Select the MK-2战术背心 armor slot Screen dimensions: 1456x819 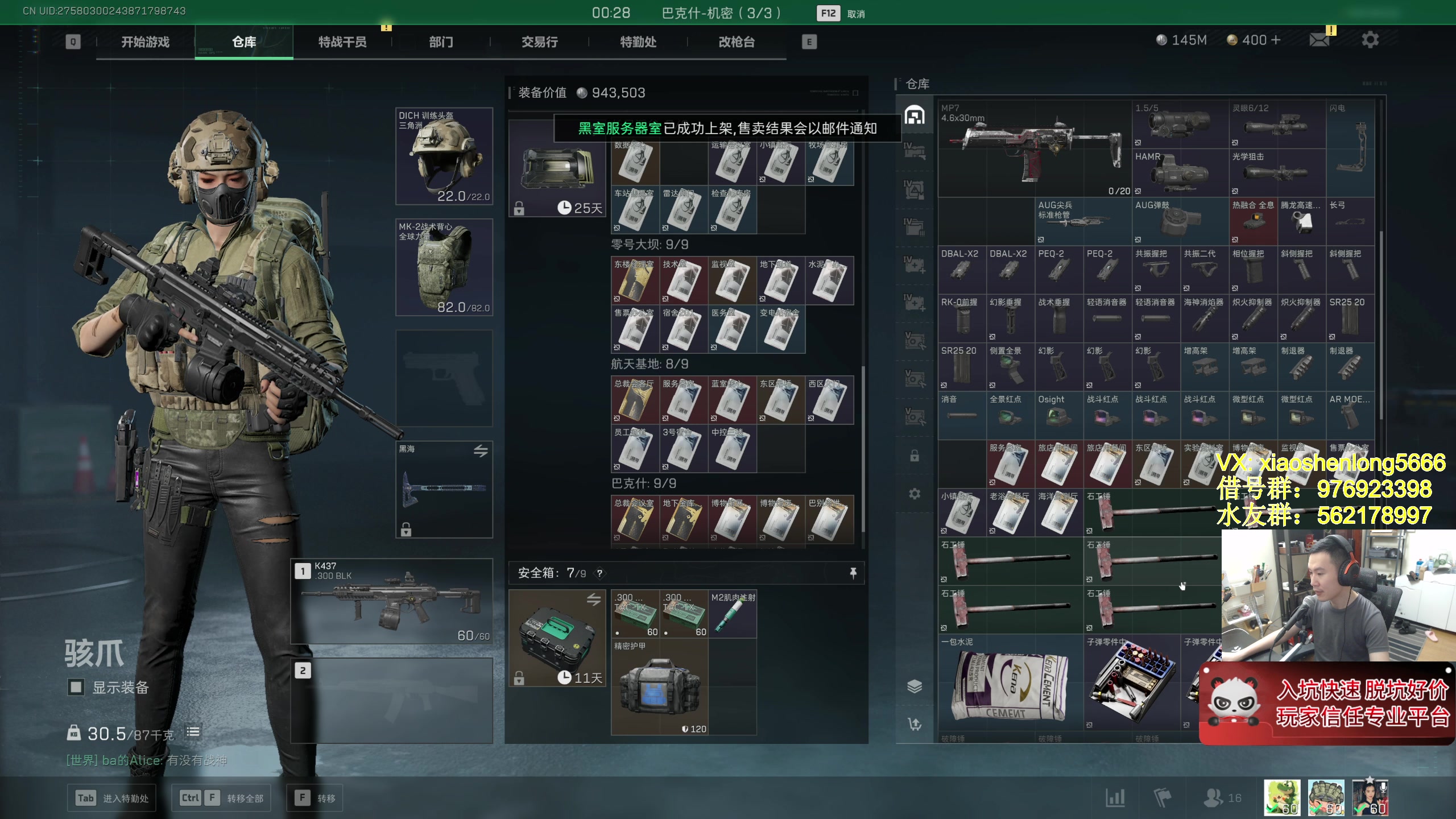click(444, 267)
